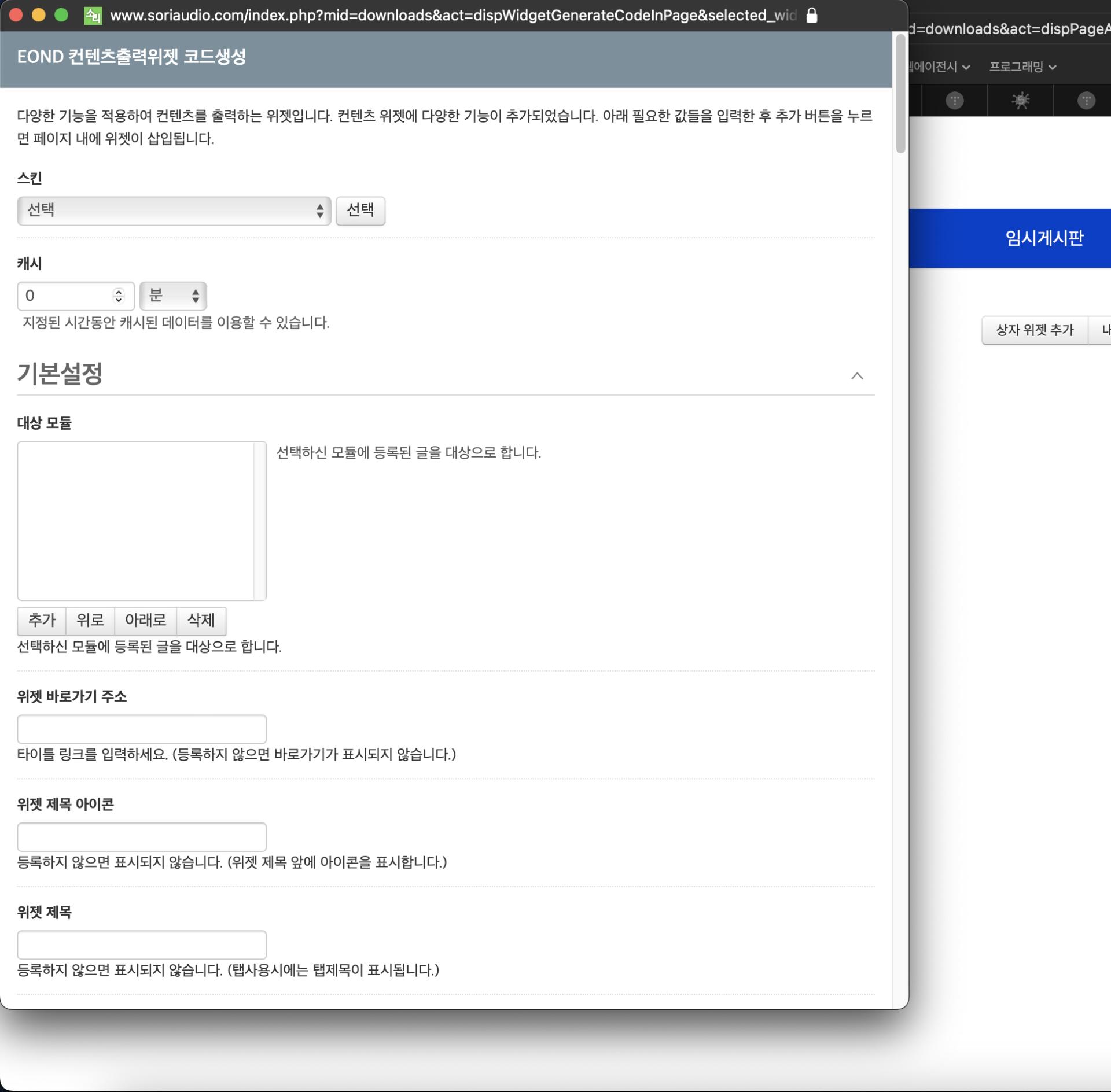This screenshot has height=1092, width=1111.
Task: Focus the 위젯 제목 input field
Action: (142, 945)
